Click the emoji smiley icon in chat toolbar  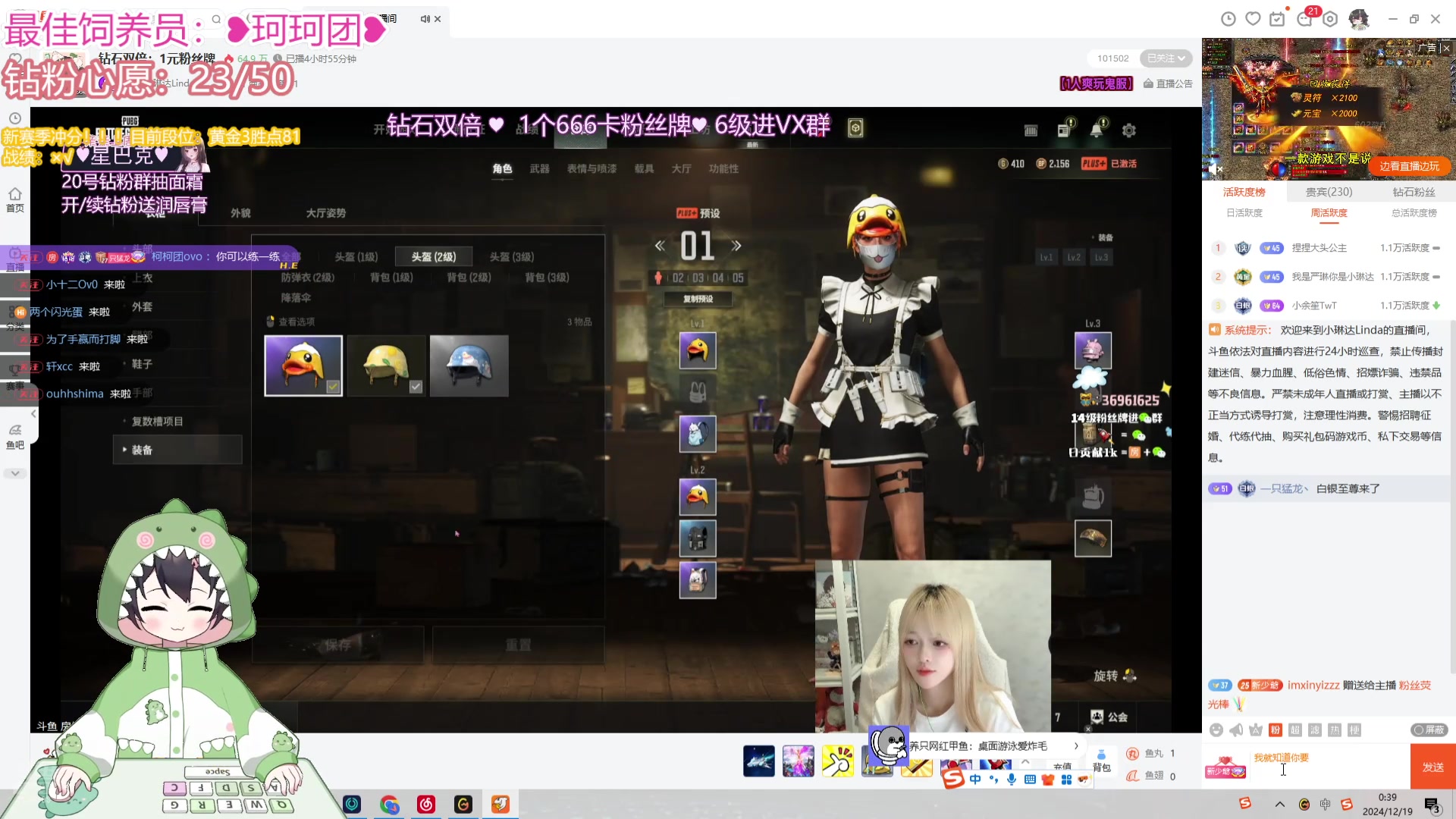point(1216,730)
